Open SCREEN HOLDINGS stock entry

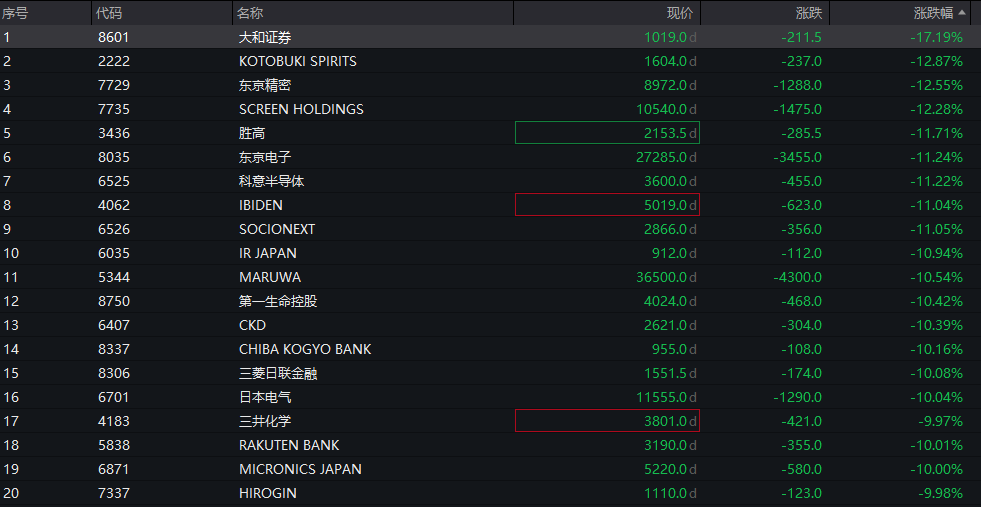(x=301, y=109)
